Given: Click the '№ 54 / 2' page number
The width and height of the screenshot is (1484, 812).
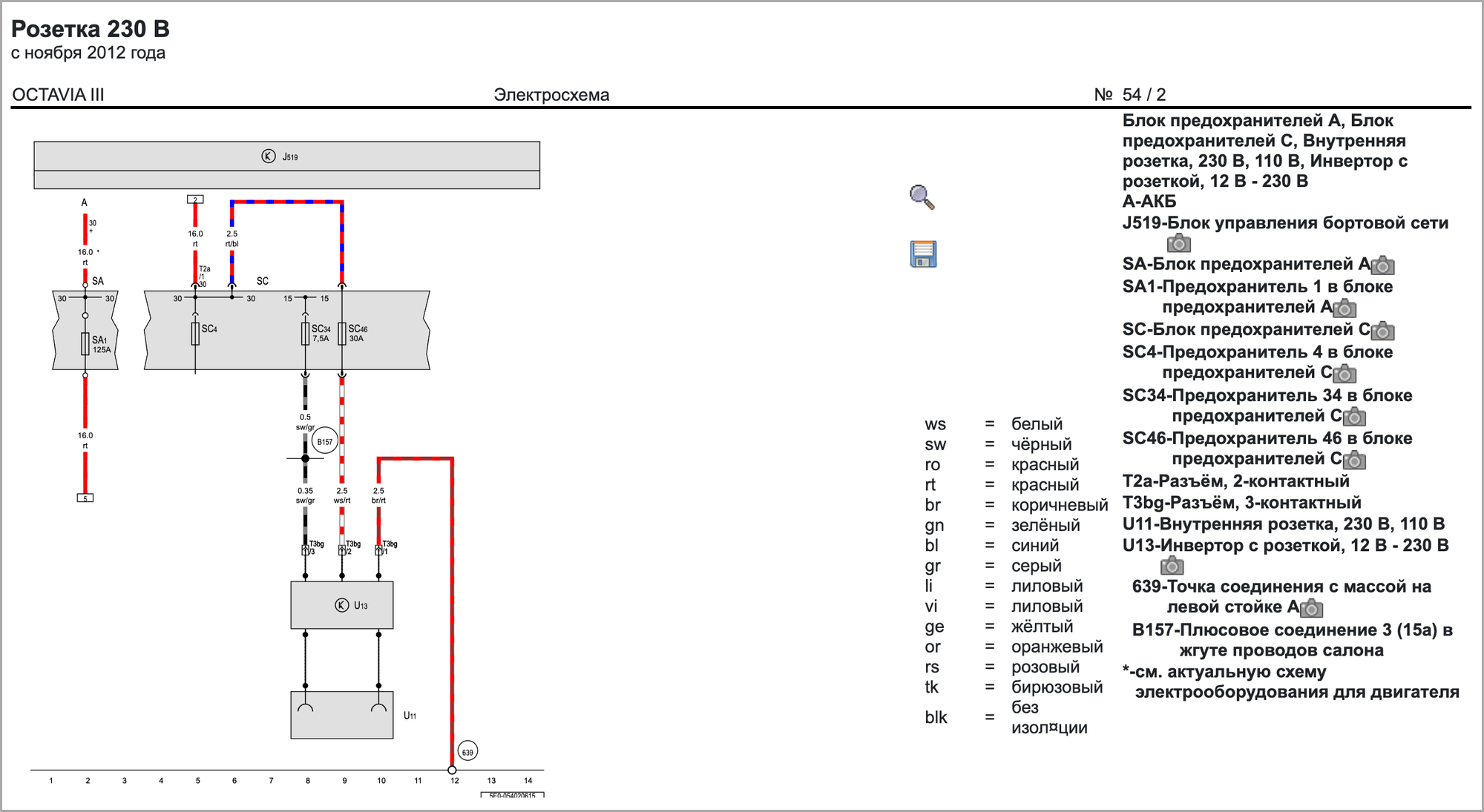Looking at the screenshot, I should [1130, 95].
